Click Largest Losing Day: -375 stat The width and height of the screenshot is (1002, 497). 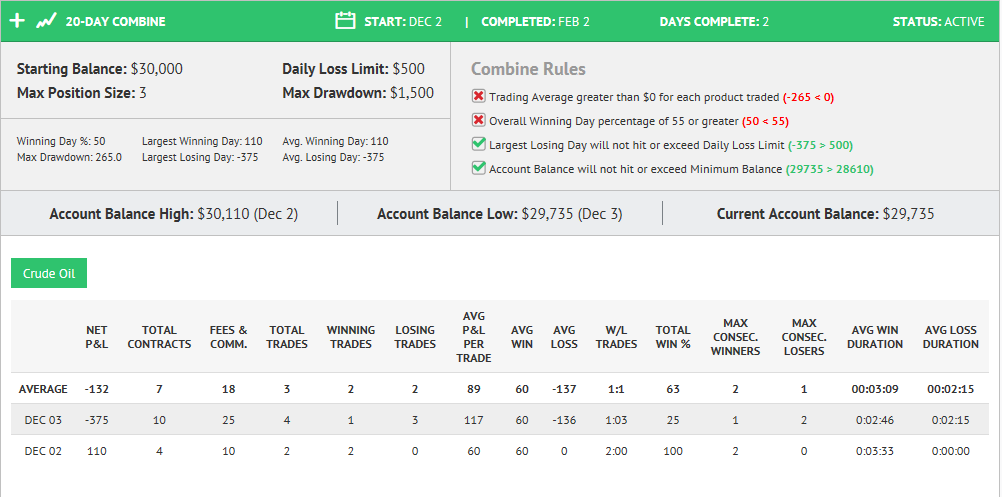pyautogui.click(x=200, y=157)
